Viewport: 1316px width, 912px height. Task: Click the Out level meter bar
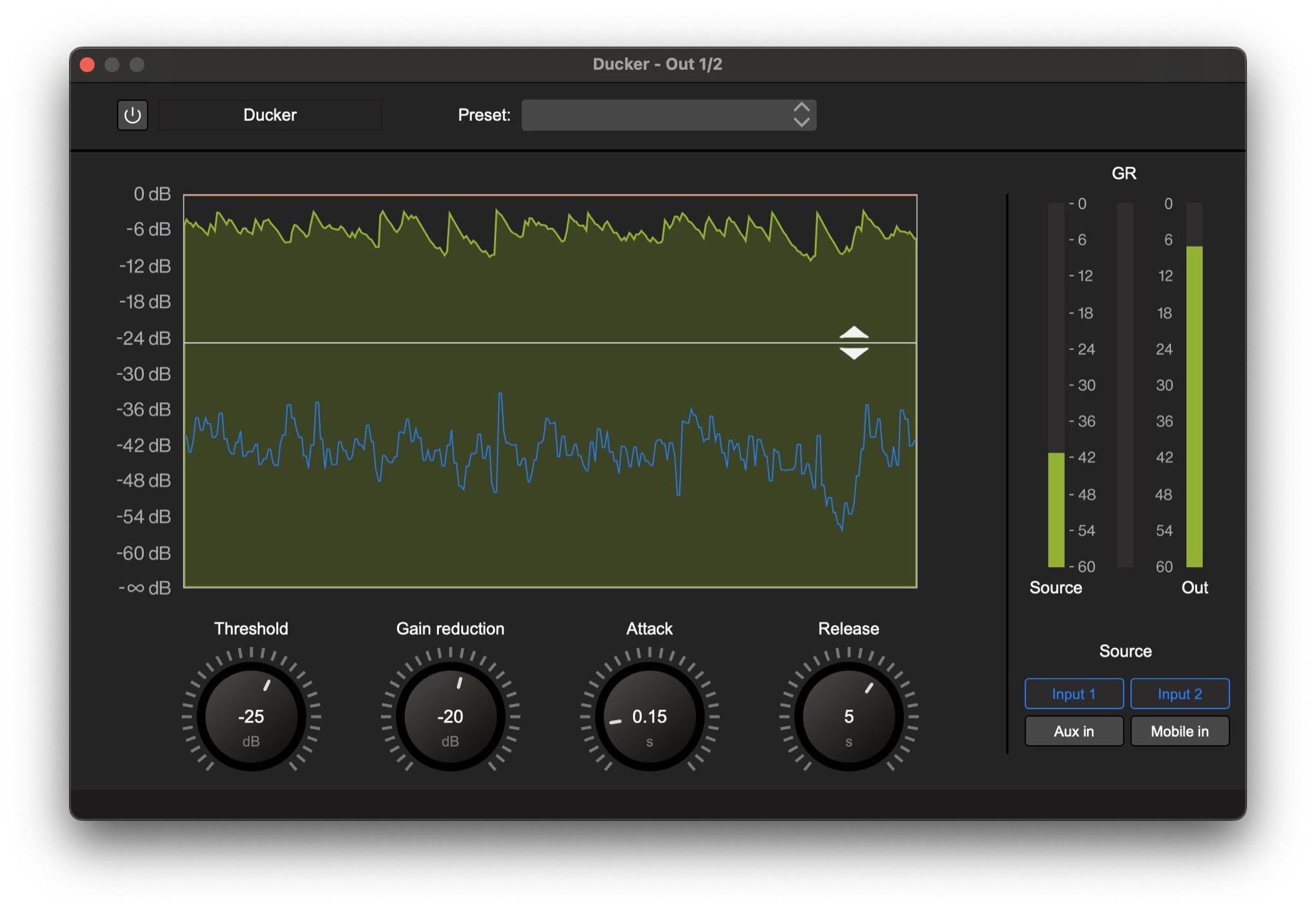tap(1194, 385)
